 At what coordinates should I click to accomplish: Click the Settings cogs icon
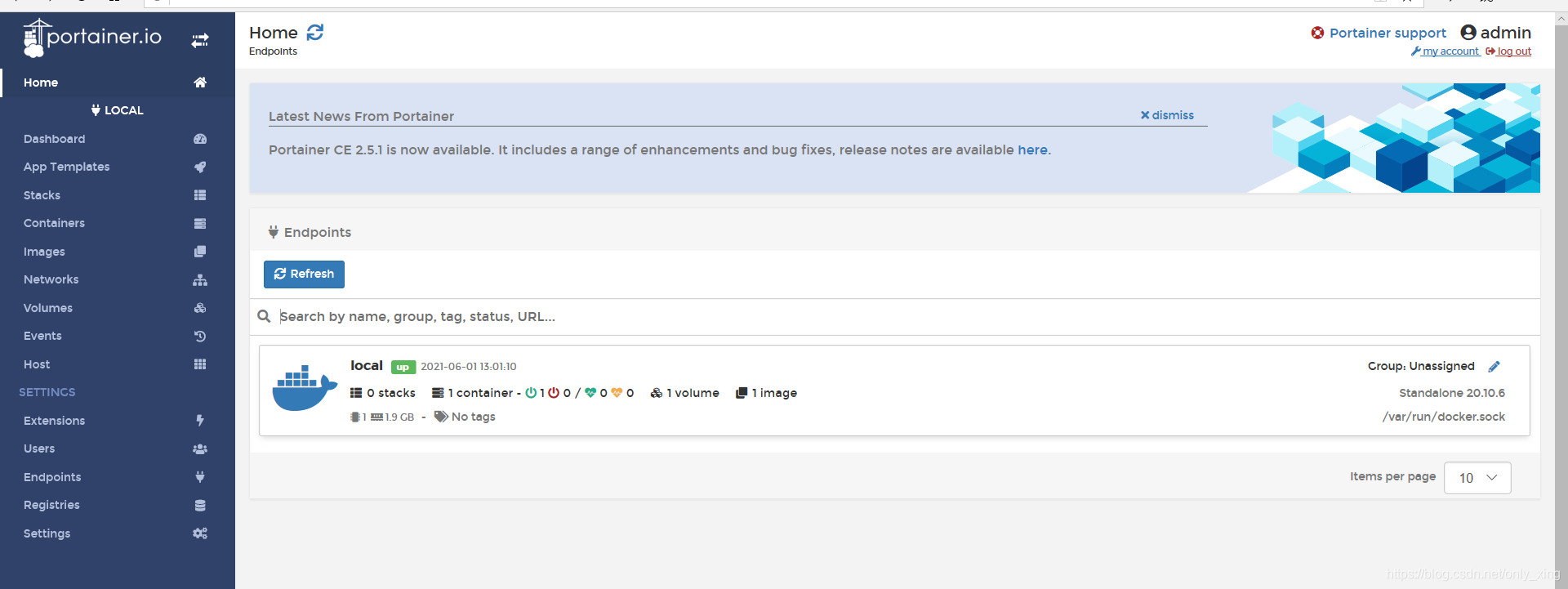point(200,533)
